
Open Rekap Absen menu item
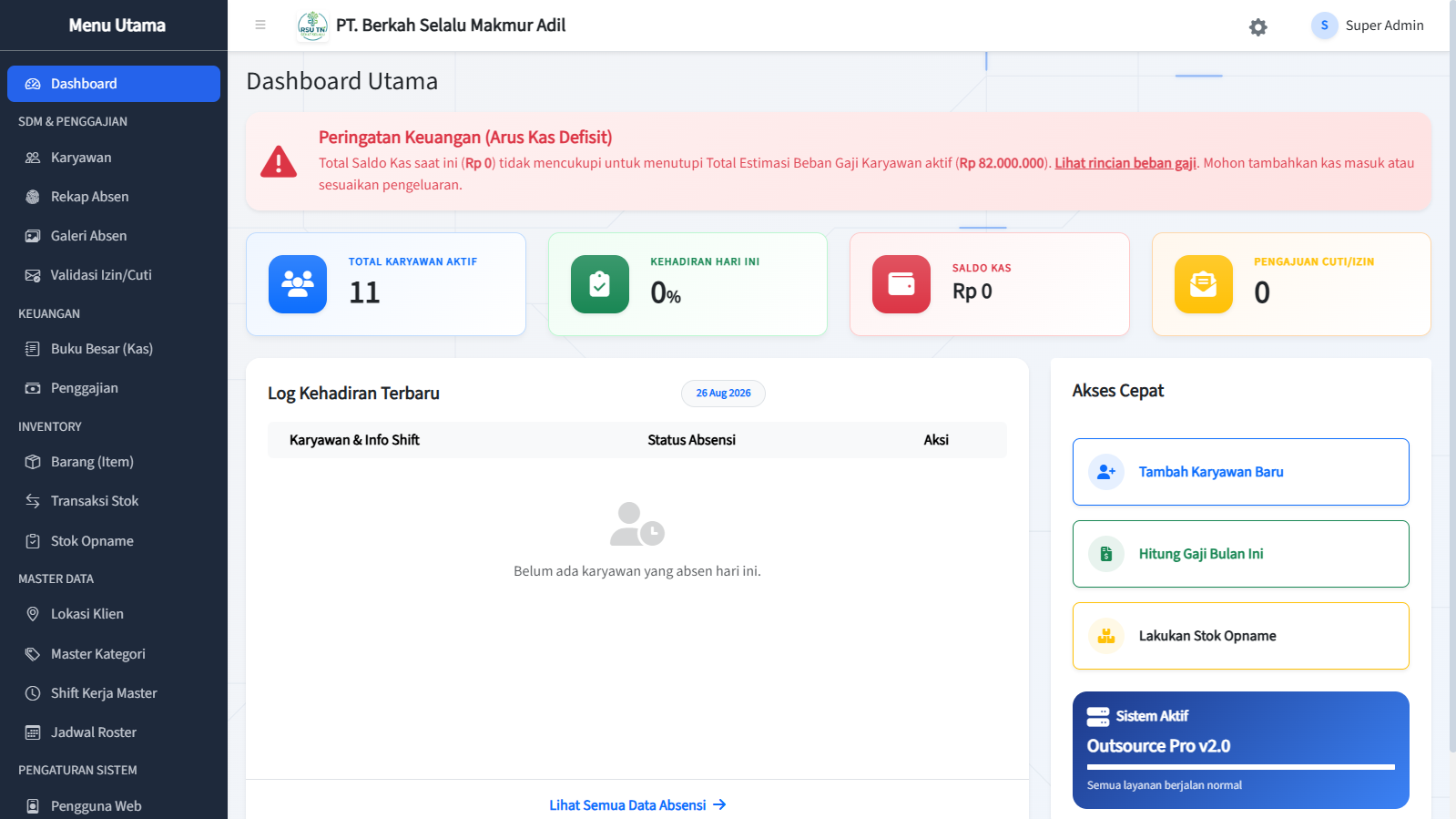pos(114,197)
